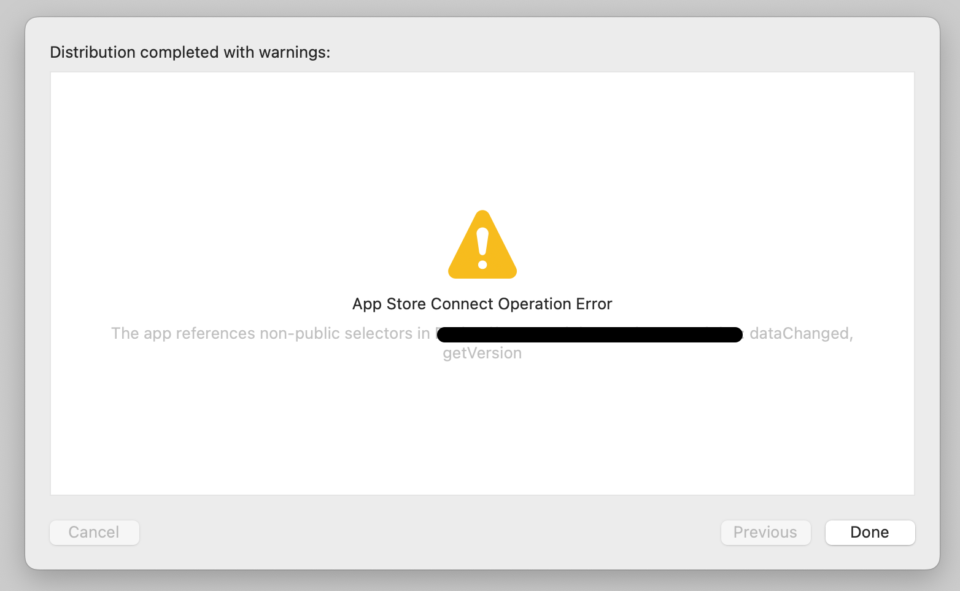Go back with the Previous button
Viewport: 960px width, 591px height.
click(765, 532)
